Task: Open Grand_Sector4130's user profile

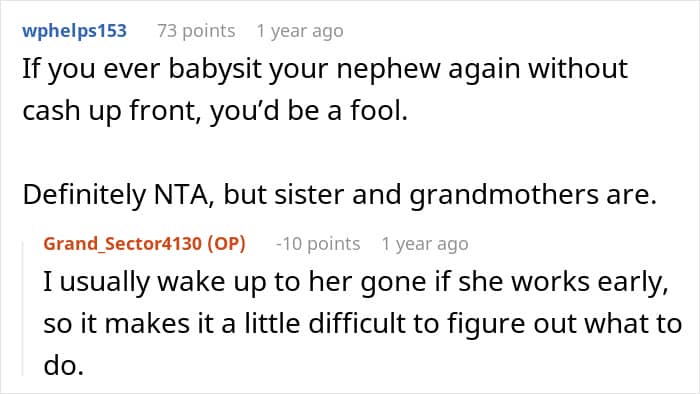Action: tap(123, 244)
